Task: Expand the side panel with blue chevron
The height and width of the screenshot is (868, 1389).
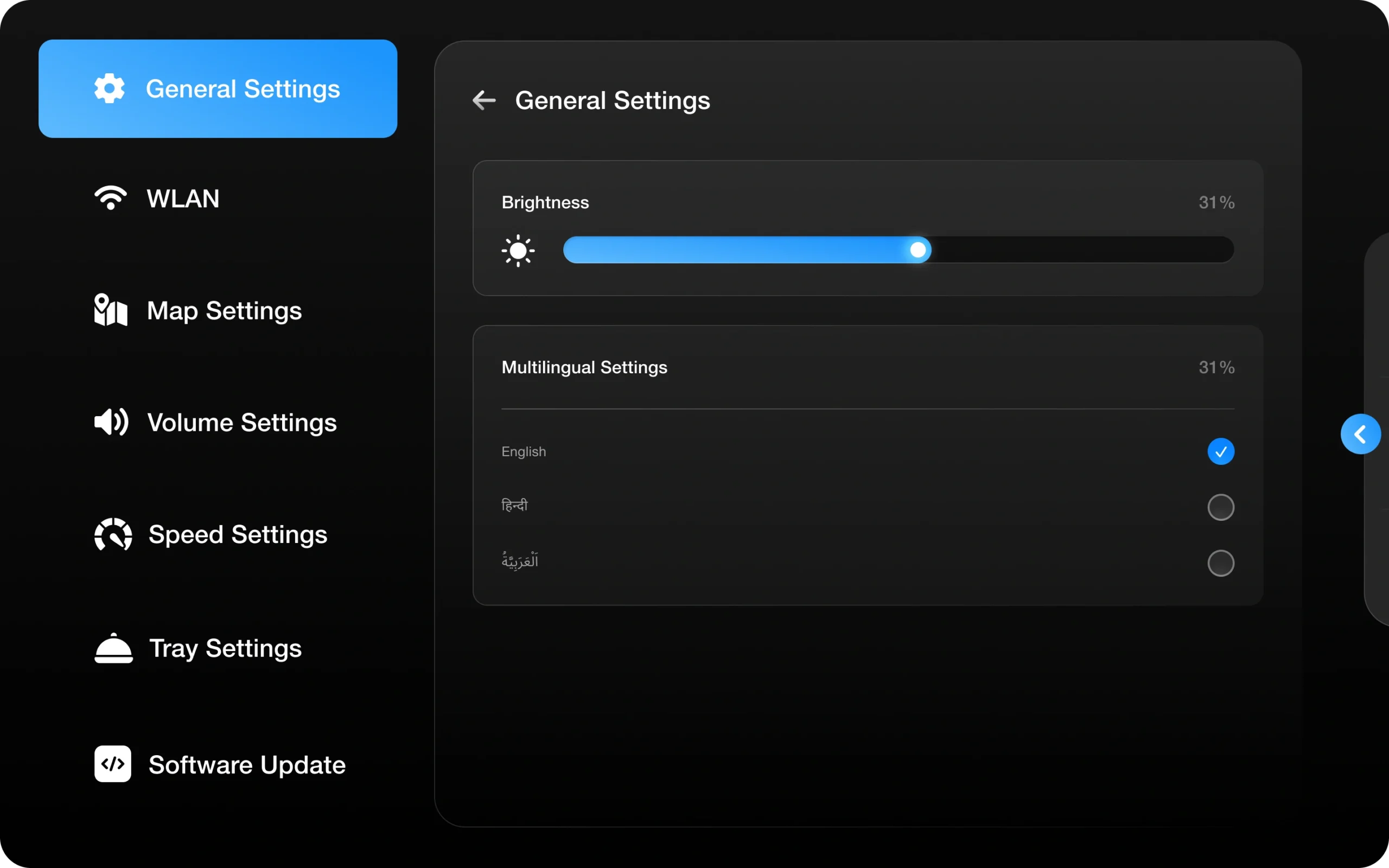Action: [x=1360, y=434]
